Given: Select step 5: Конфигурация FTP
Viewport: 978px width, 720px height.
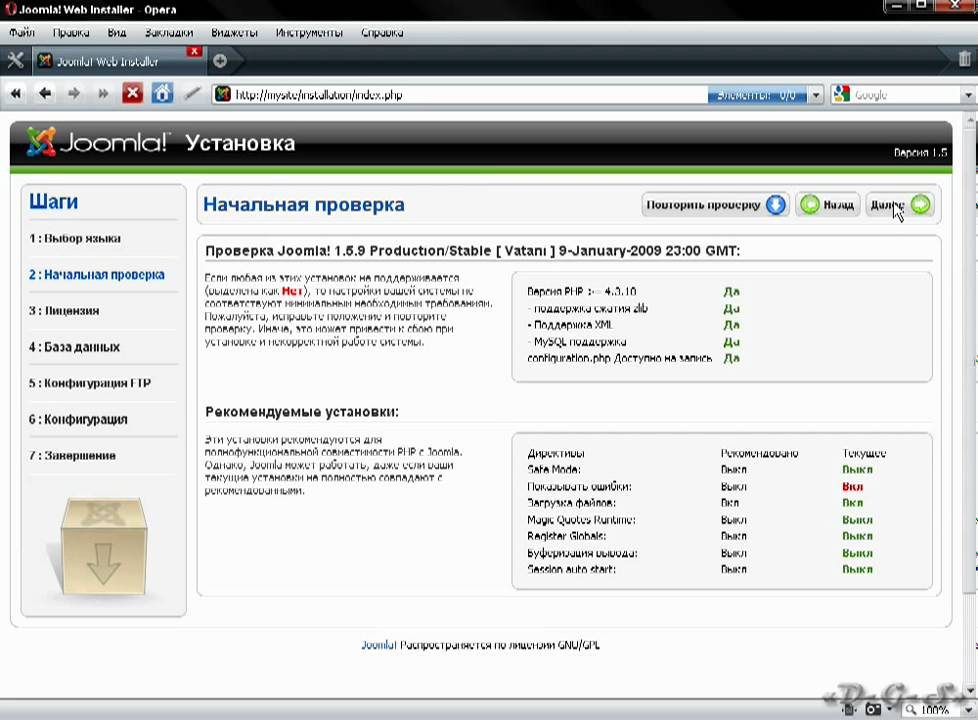Looking at the screenshot, I should pyautogui.click(x=90, y=383).
